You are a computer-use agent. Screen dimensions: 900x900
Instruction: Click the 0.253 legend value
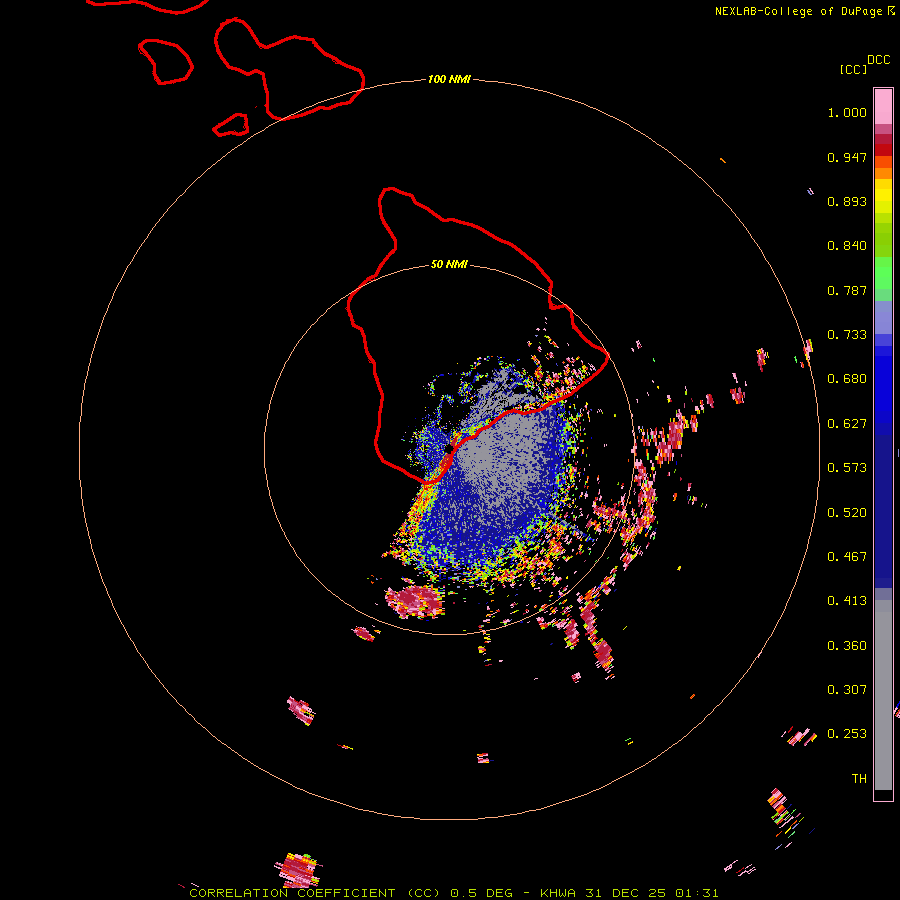847,734
